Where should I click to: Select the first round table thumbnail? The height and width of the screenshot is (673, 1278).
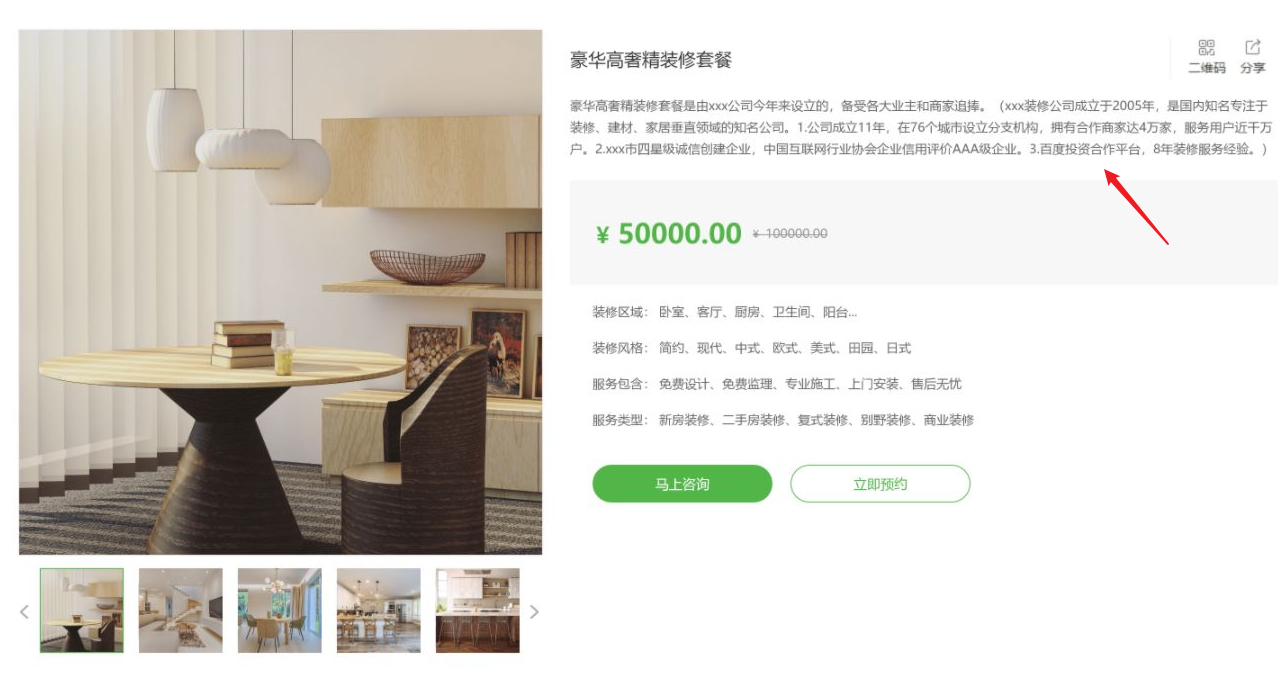pos(82,610)
